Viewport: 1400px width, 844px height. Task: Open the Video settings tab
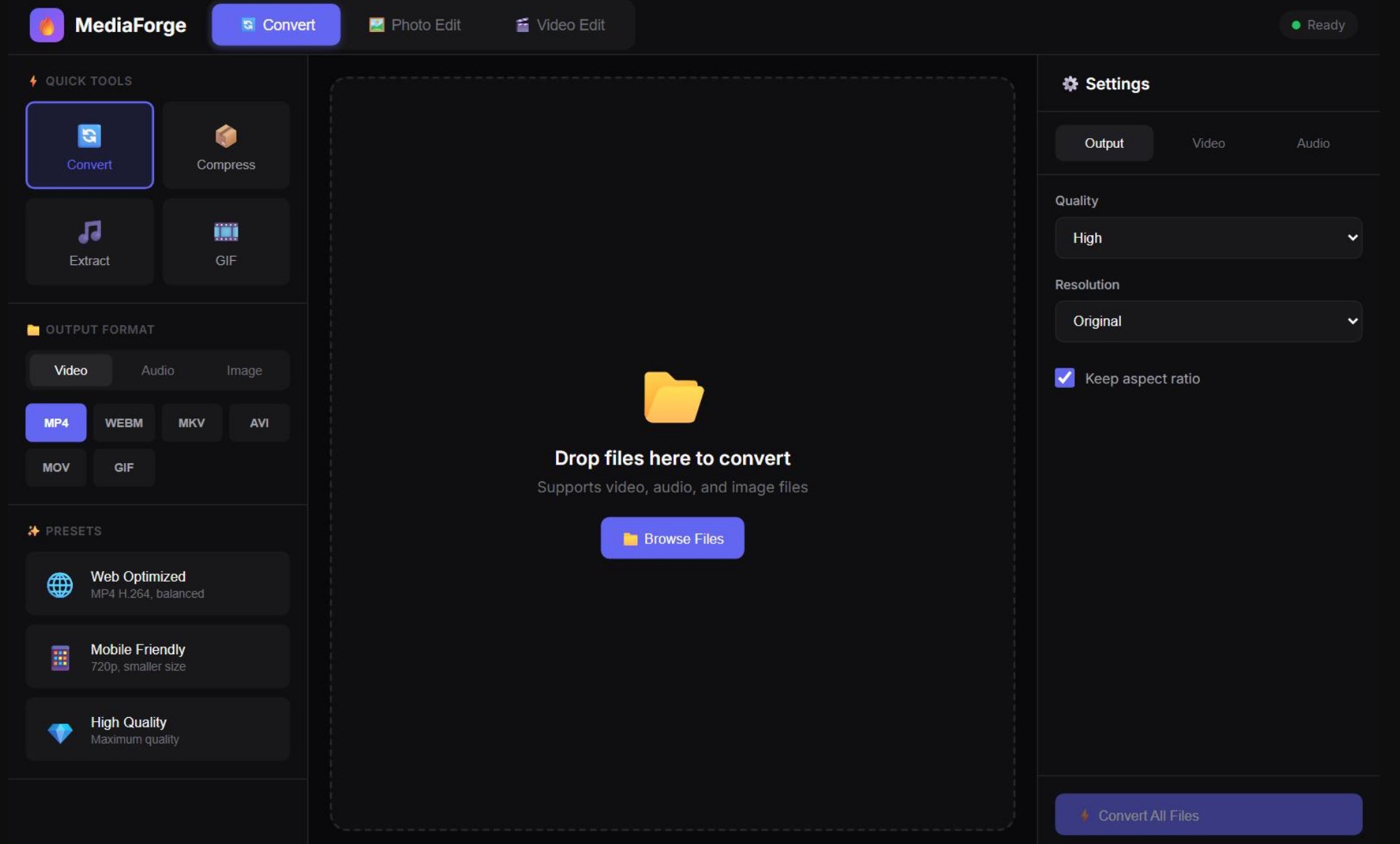pos(1208,143)
